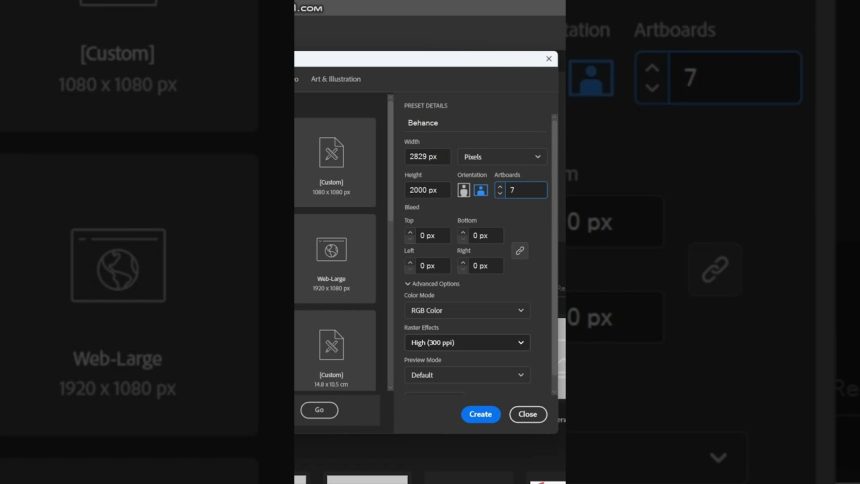Screen dimensions: 860x484
Task: Select portrait orientation icon
Action: pos(463,190)
